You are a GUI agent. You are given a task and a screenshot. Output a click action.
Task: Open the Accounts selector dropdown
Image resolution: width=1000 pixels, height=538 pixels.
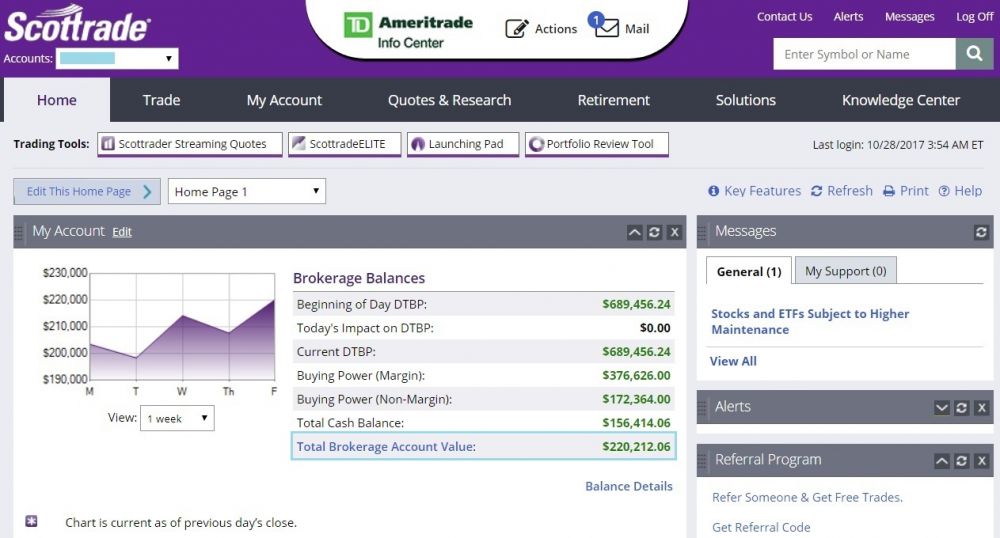tap(116, 59)
